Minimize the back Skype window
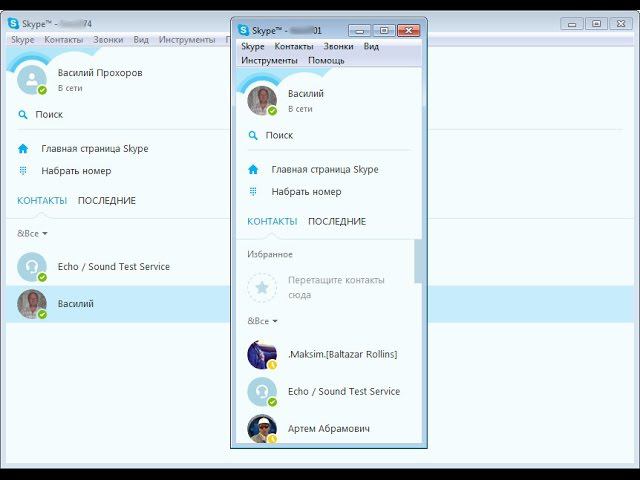This screenshot has height=480, width=640. tap(572, 24)
